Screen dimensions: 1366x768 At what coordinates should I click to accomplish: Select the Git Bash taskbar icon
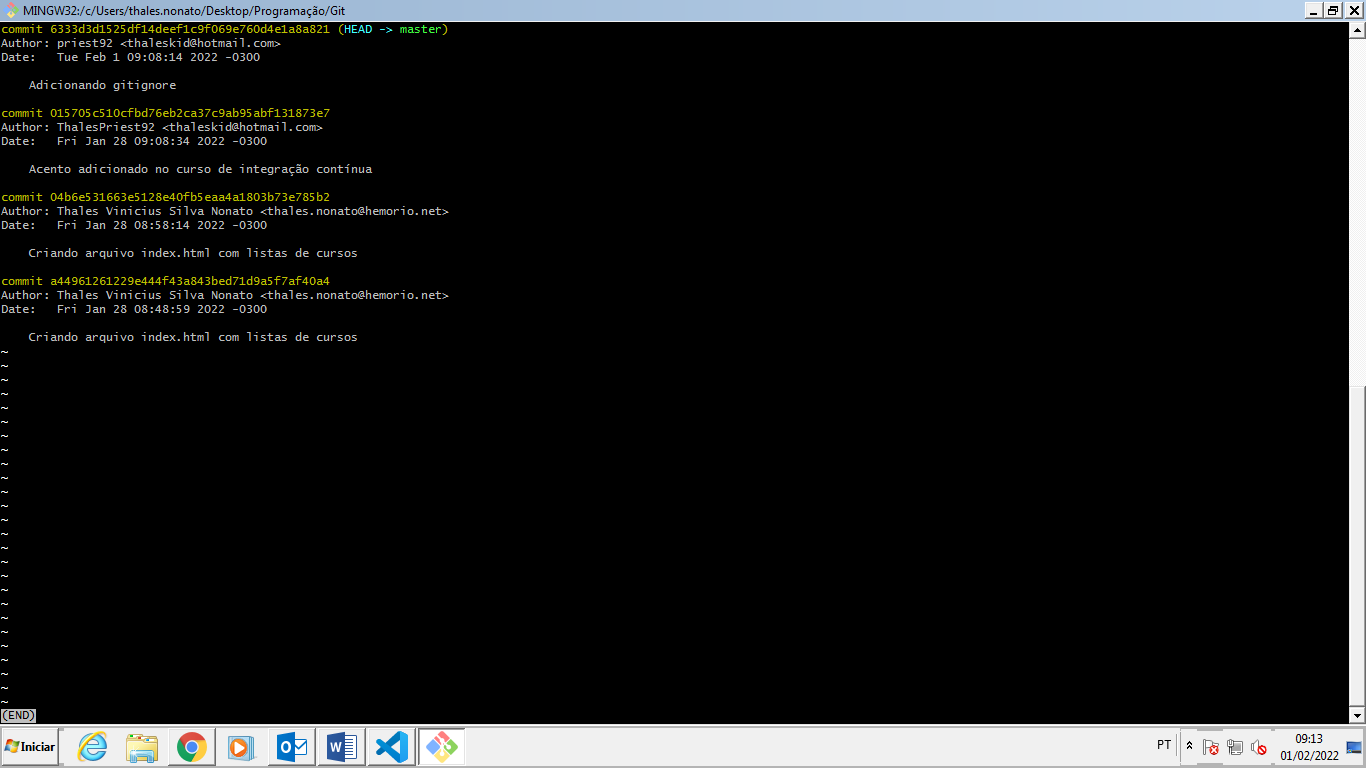[441, 747]
